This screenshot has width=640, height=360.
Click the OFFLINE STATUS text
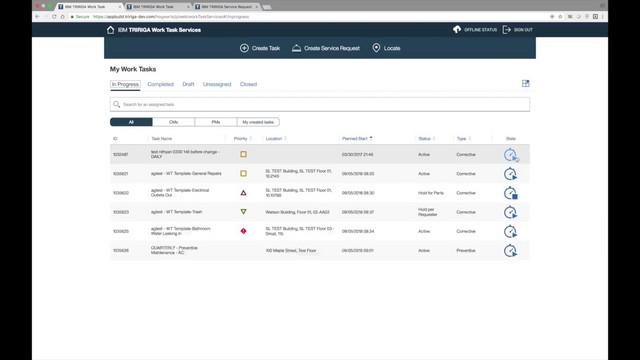pyautogui.click(x=480, y=30)
